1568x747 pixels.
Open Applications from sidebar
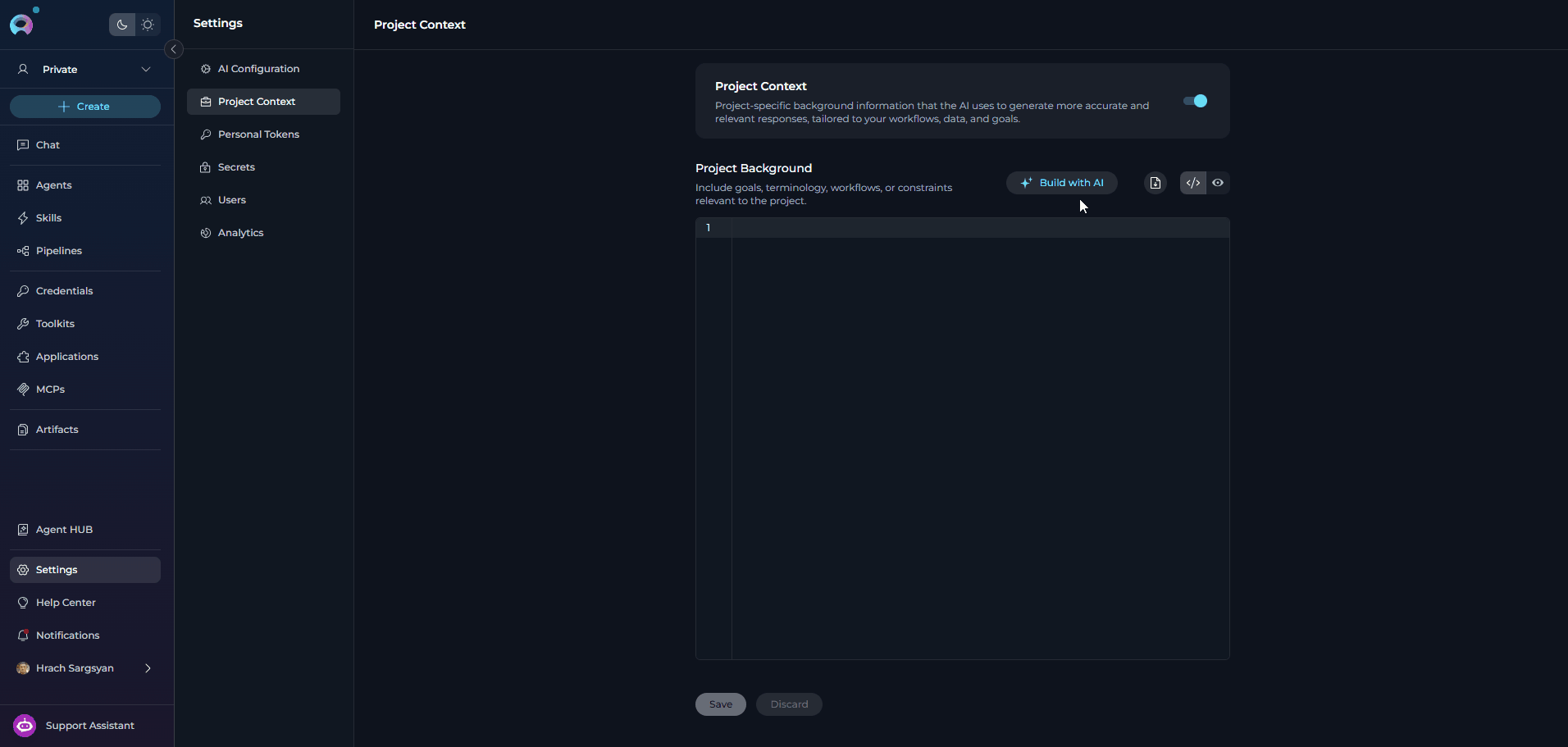[x=85, y=357]
